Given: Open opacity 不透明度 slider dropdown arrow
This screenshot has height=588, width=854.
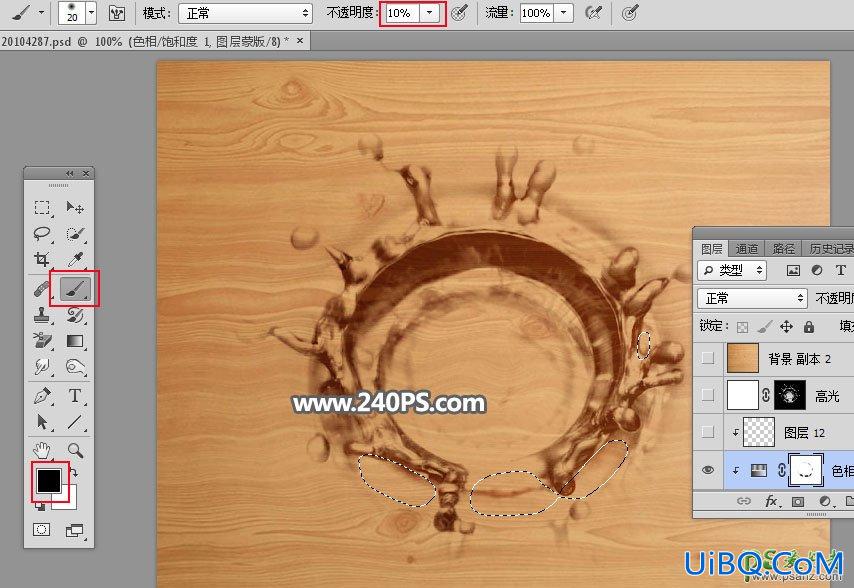Looking at the screenshot, I should pos(430,13).
